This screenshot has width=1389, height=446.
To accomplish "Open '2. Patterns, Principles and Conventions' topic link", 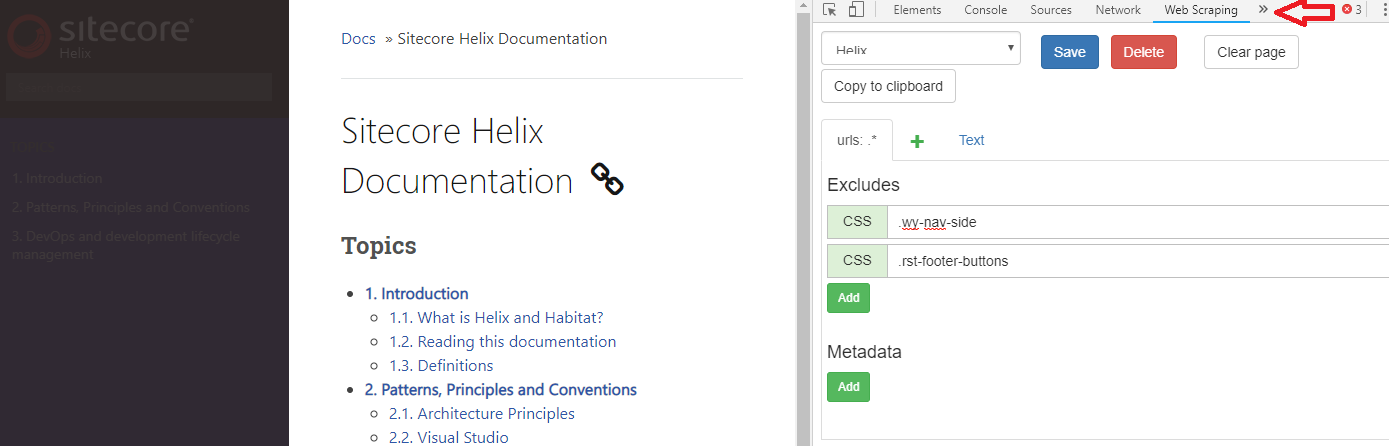I will coord(501,390).
